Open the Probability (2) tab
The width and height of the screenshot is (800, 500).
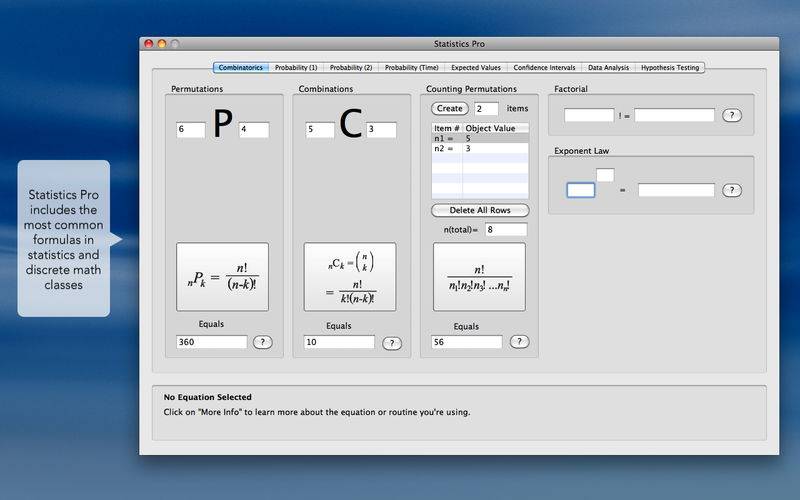pyautogui.click(x=351, y=67)
